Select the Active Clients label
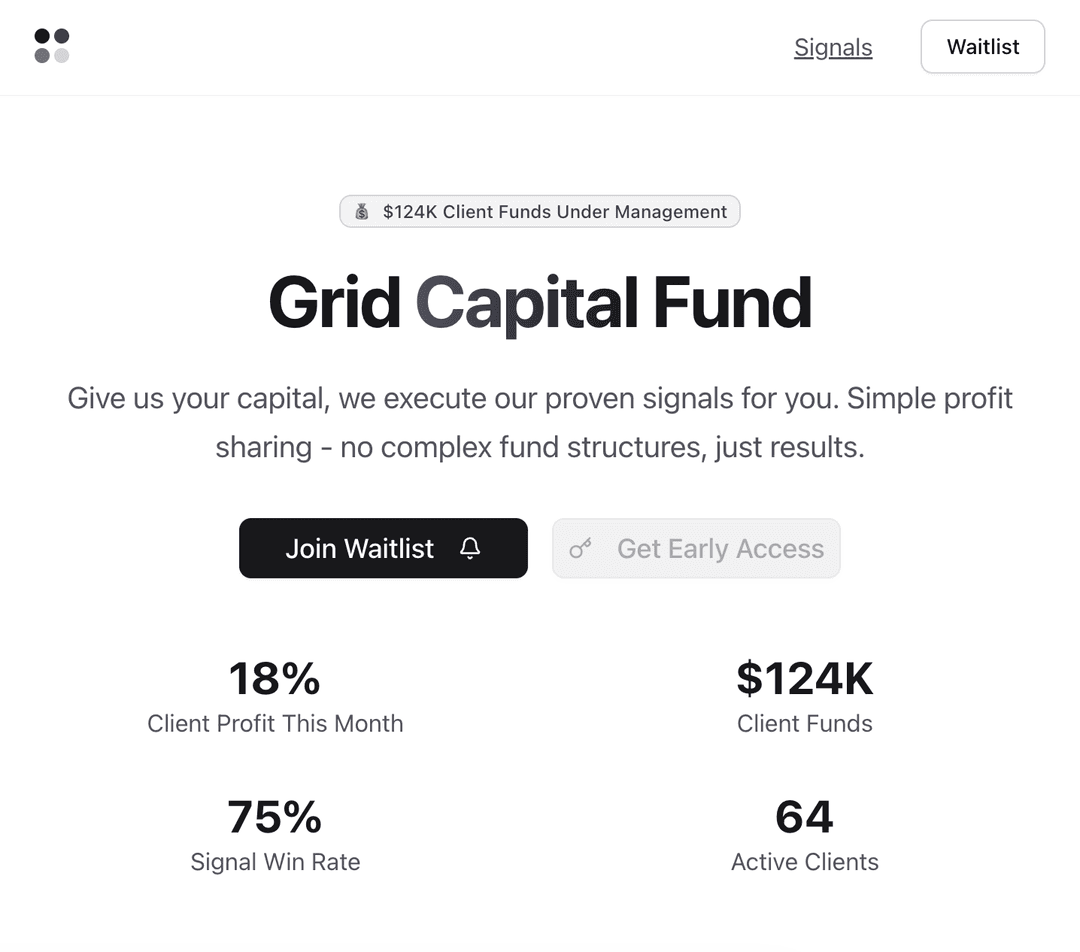Viewport: 1080px width, 952px height. tap(805, 862)
